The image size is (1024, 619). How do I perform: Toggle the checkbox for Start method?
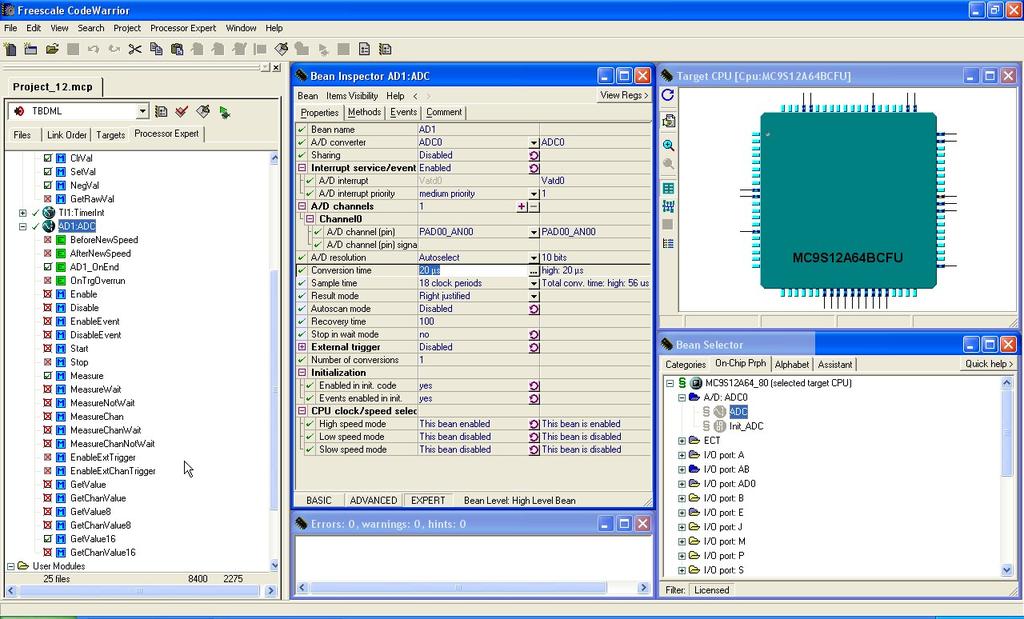coord(48,348)
